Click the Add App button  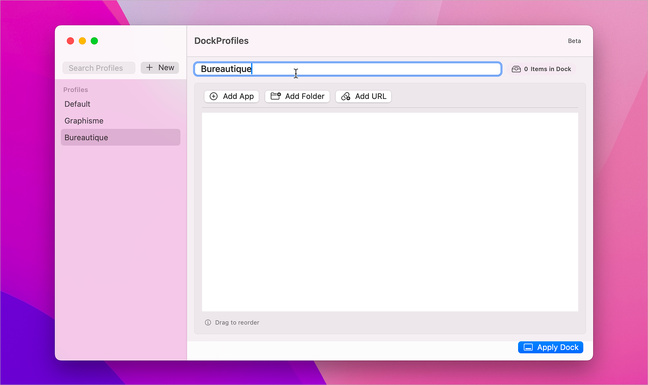(231, 96)
